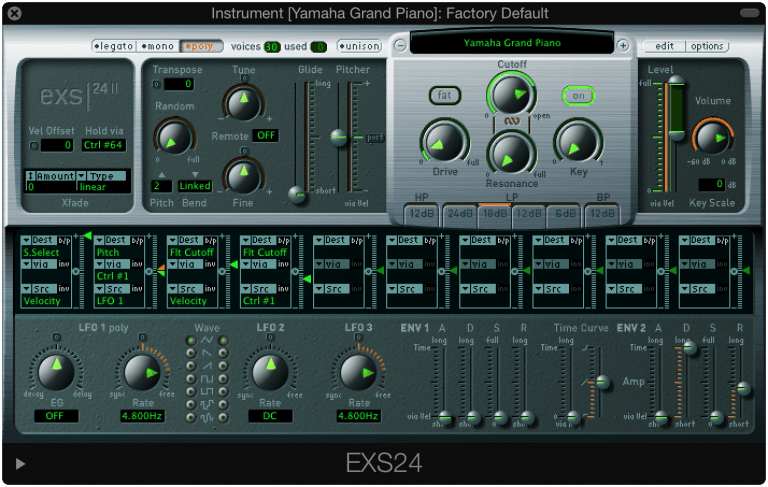Select triangle wave for LFO 1
The height and width of the screenshot is (487, 768).
(191, 341)
